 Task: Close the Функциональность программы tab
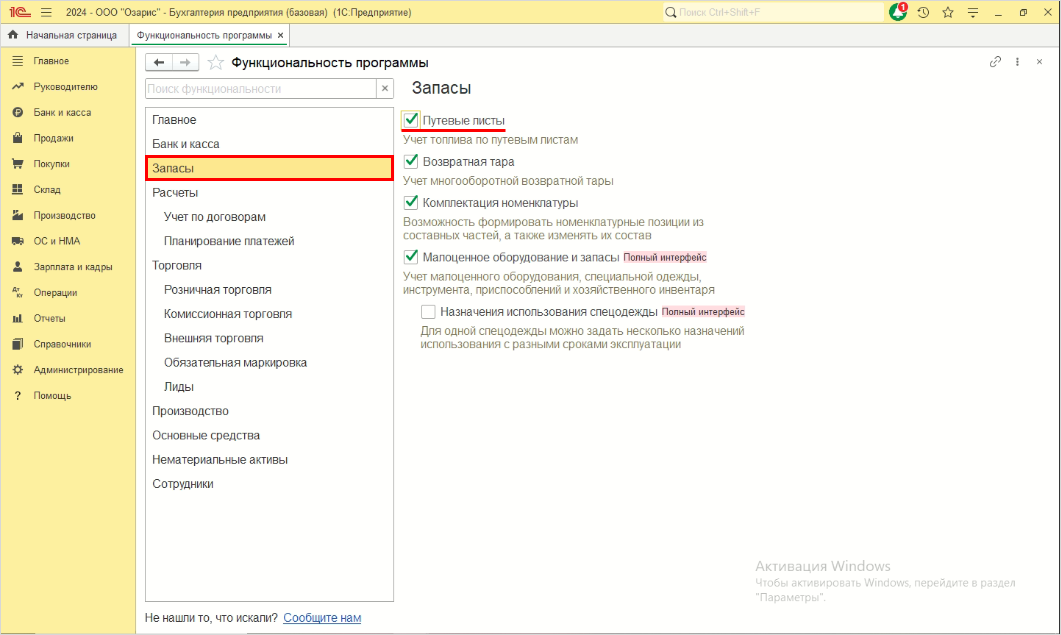pos(281,35)
